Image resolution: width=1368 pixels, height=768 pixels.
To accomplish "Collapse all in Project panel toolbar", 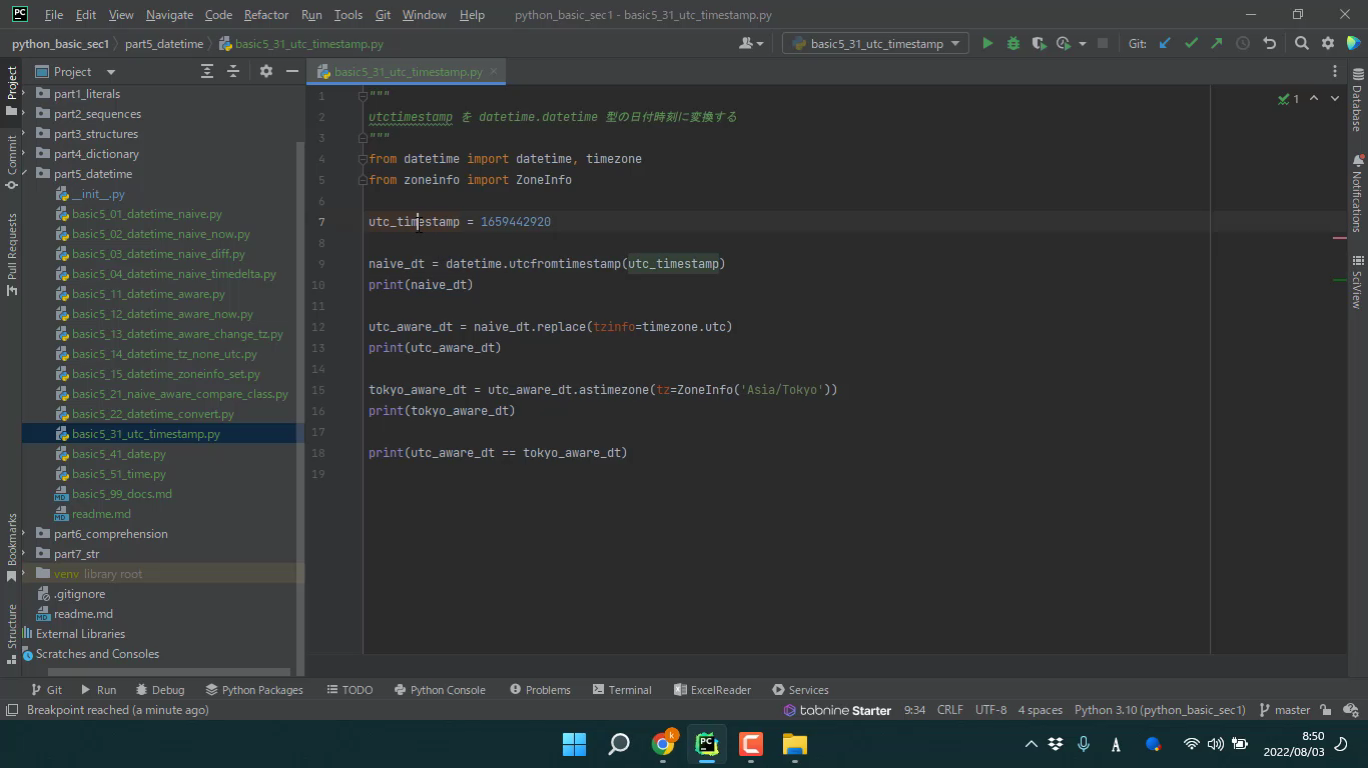I will tap(233, 72).
